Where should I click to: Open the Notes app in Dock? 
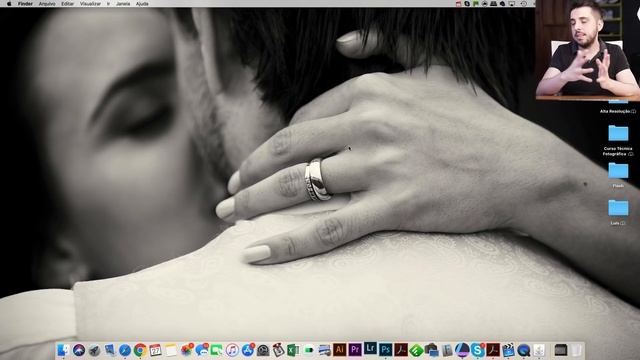[x=171, y=350]
